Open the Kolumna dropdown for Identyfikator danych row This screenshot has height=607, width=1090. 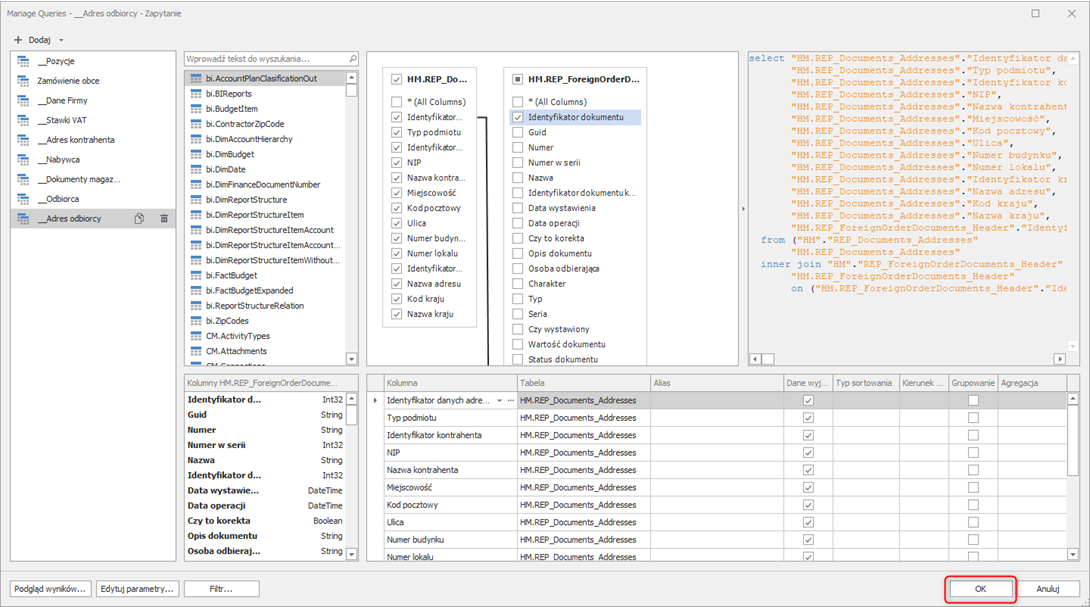coord(499,400)
